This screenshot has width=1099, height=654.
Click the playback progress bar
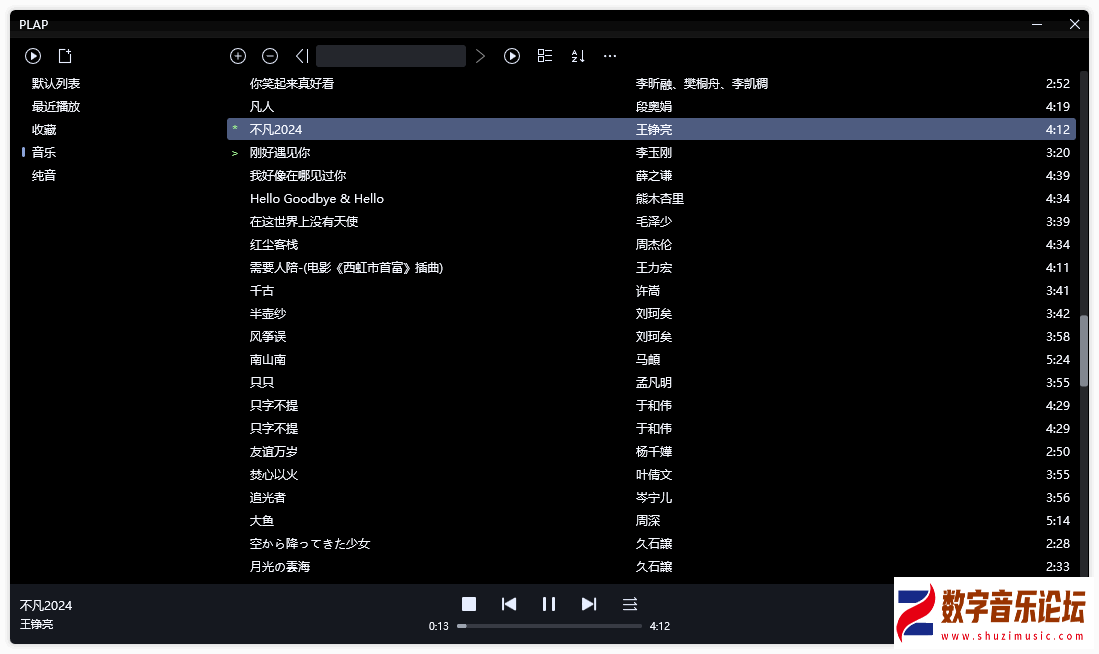(549, 626)
